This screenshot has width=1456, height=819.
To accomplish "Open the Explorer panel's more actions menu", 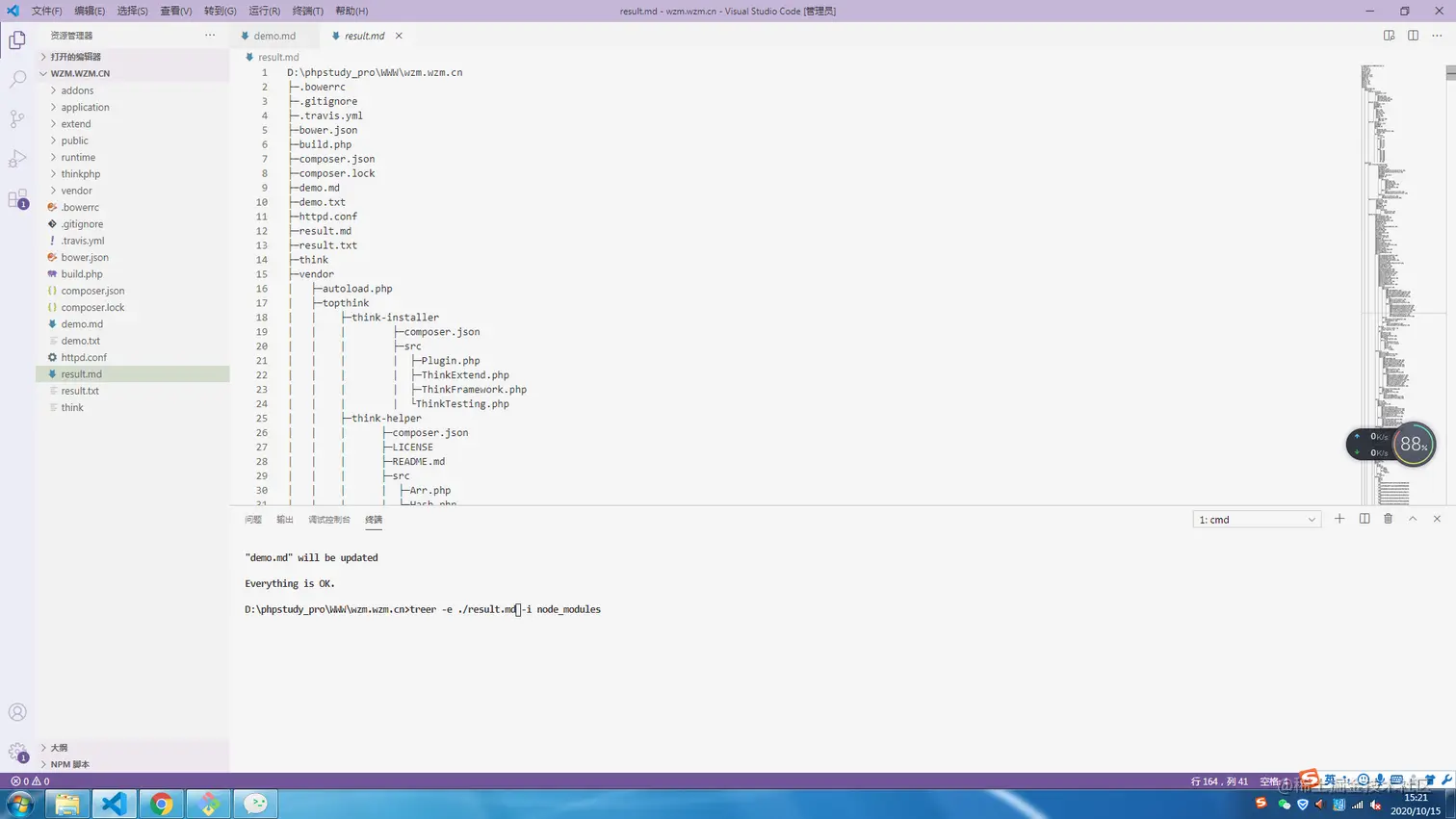I will click(210, 36).
